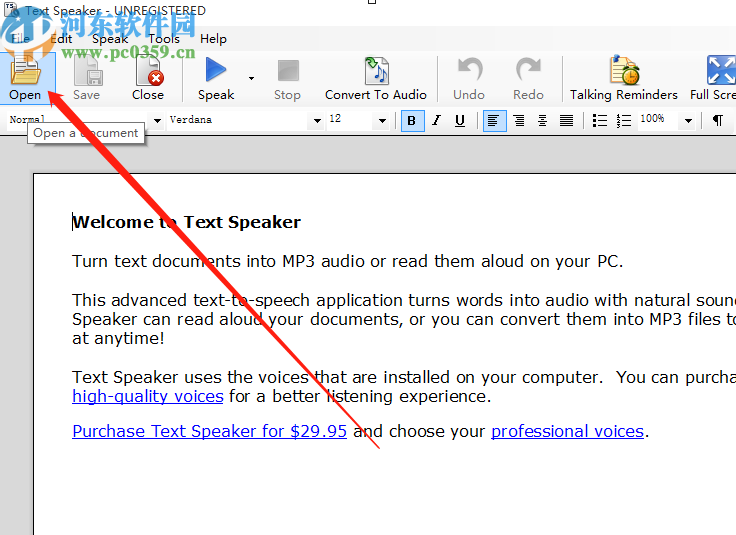Switch to Full Screen view
The height and width of the screenshot is (535, 736).
coord(713,78)
